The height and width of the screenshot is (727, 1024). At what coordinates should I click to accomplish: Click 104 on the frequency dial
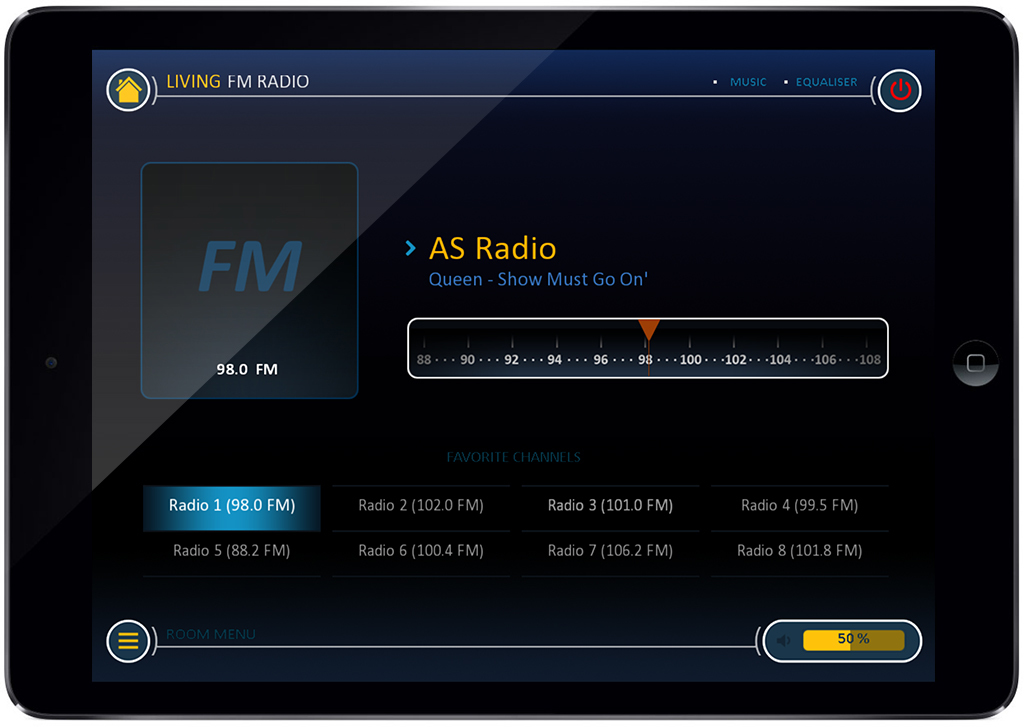(x=780, y=360)
